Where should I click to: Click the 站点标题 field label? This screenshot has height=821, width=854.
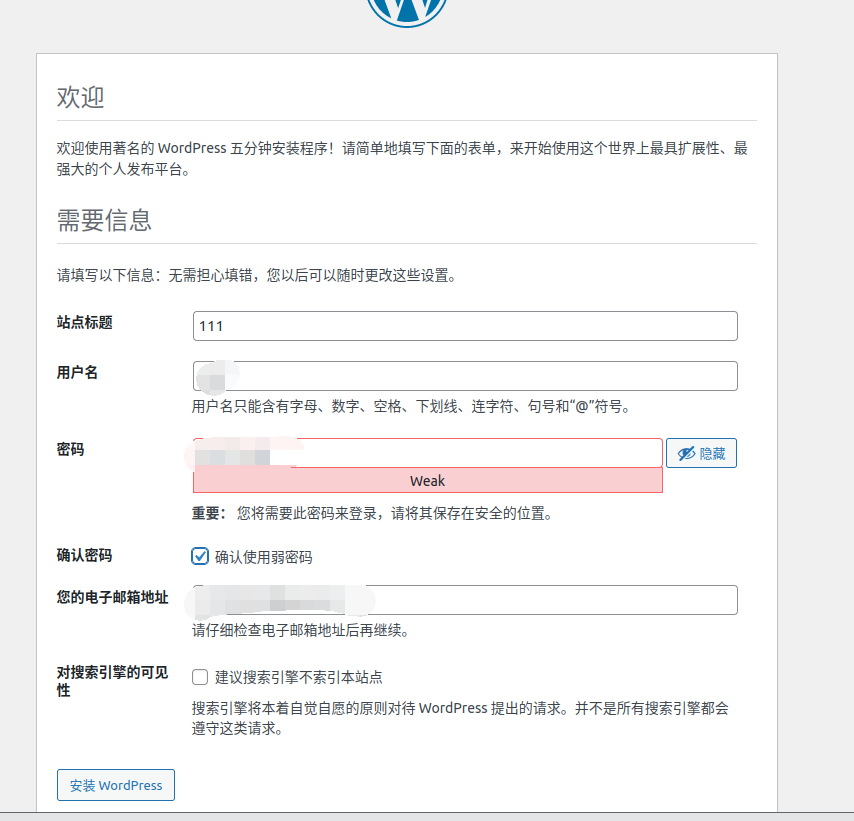84,322
